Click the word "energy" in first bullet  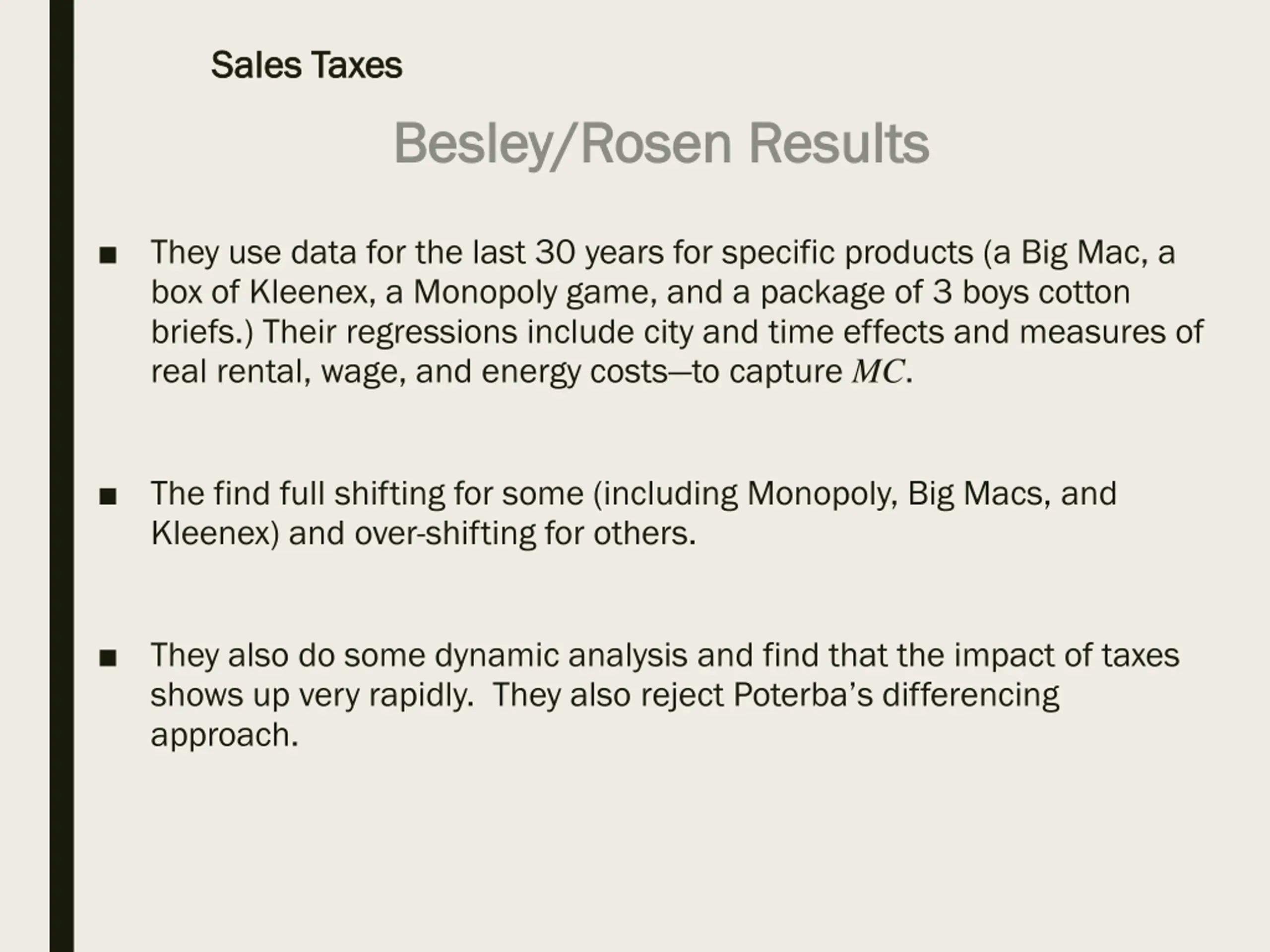[x=530, y=372]
